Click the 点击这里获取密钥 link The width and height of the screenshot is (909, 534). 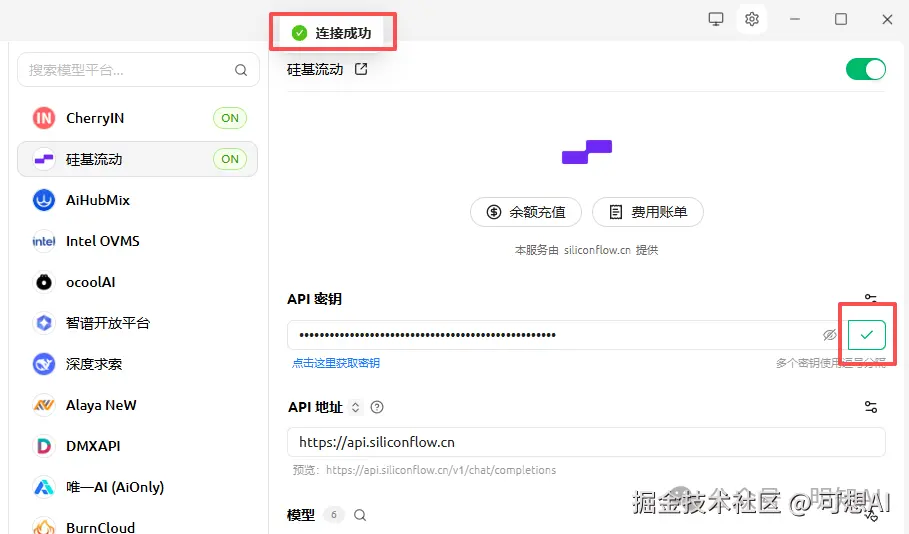(336, 363)
